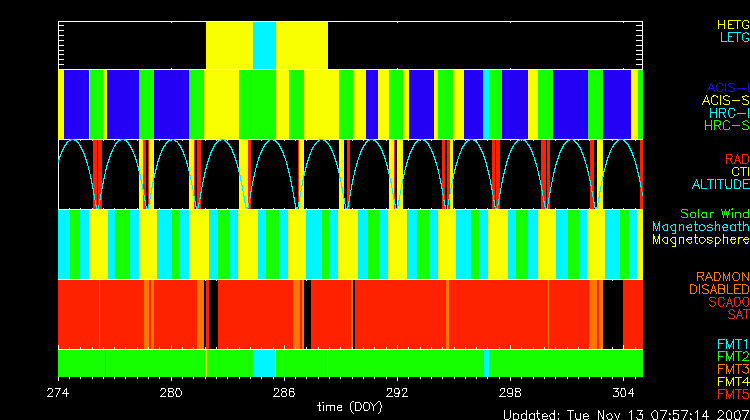Screen dimensions: 750x420
Task: Select the Solar Wind legend label
Action: [713, 214]
